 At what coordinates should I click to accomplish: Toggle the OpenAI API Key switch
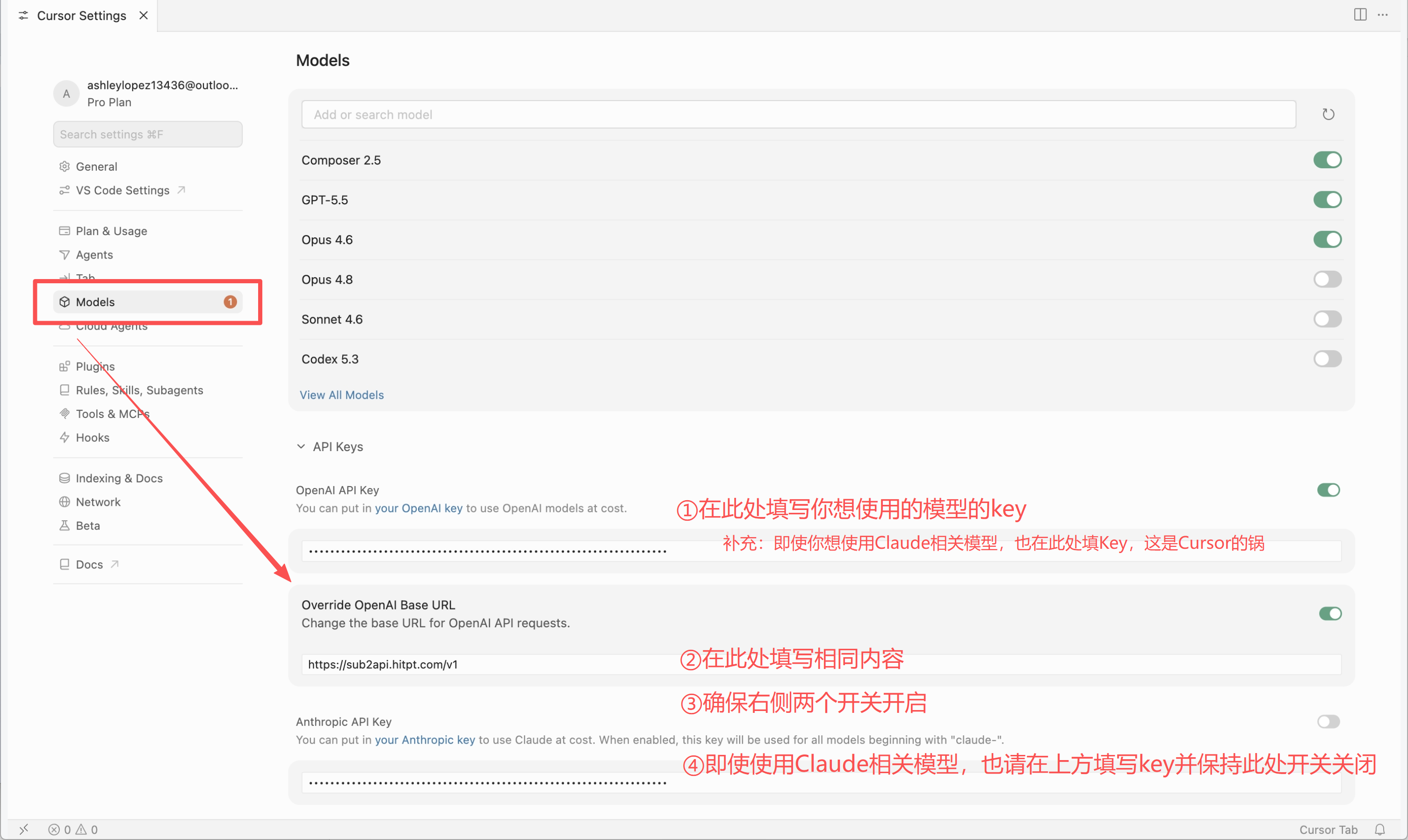point(1328,490)
